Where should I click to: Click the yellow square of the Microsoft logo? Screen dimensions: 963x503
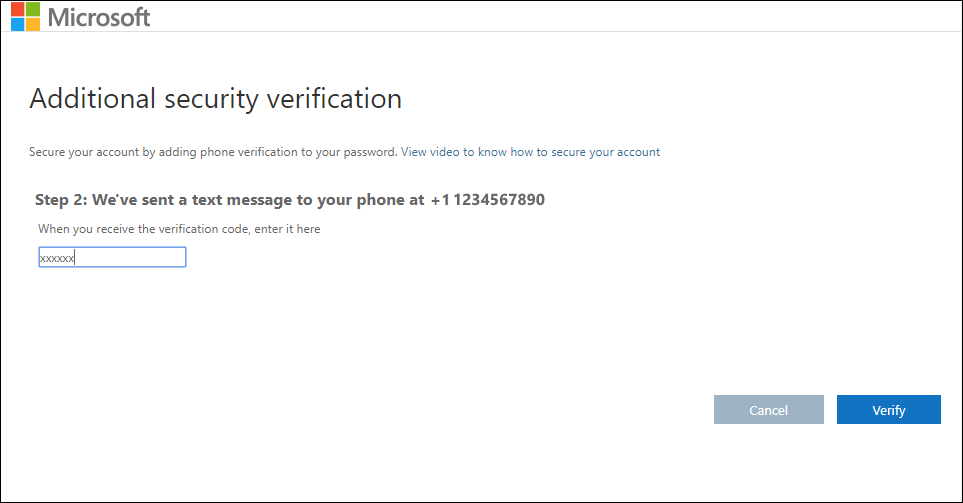(33, 24)
